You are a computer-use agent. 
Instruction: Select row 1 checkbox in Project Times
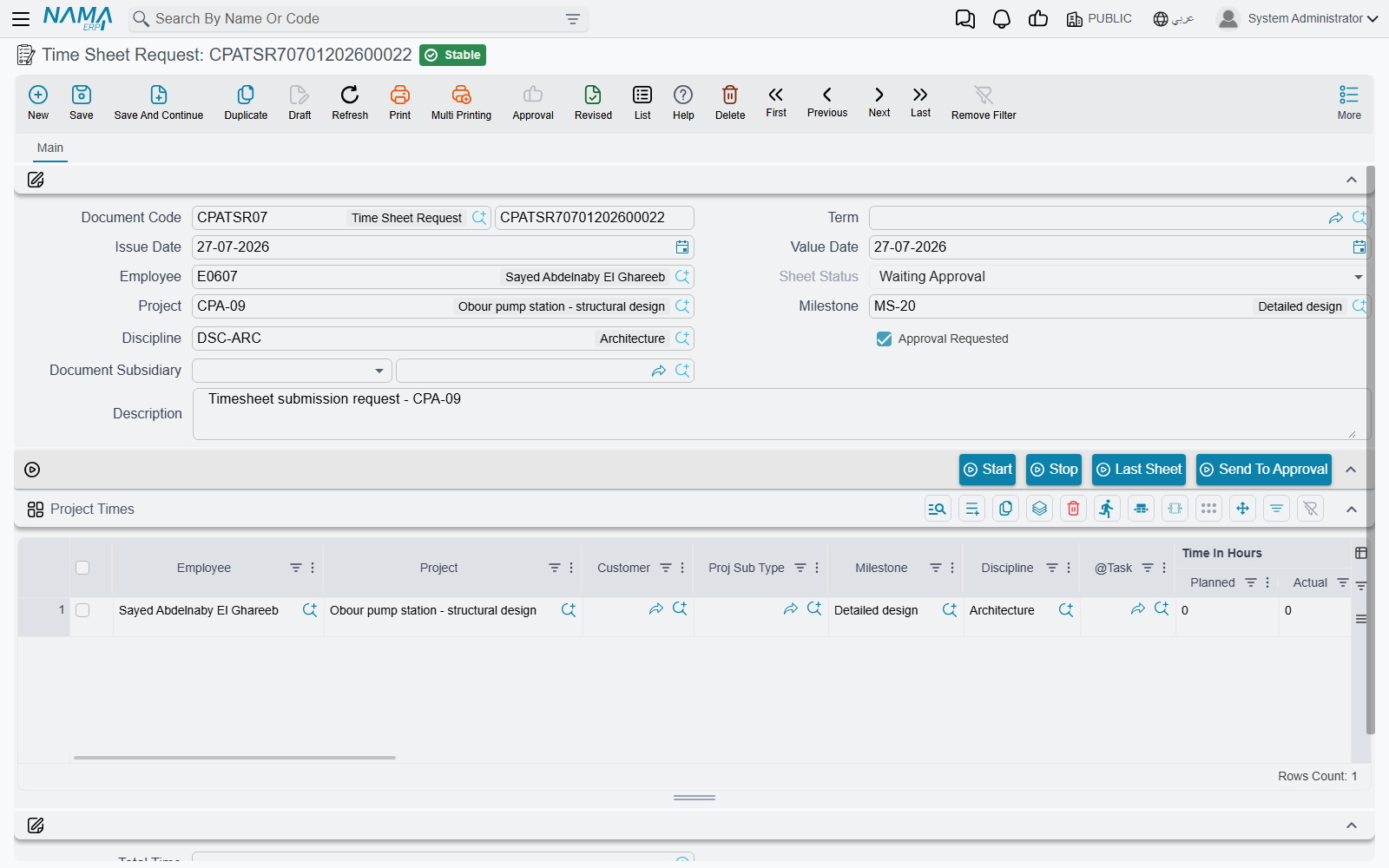coord(82,610)
